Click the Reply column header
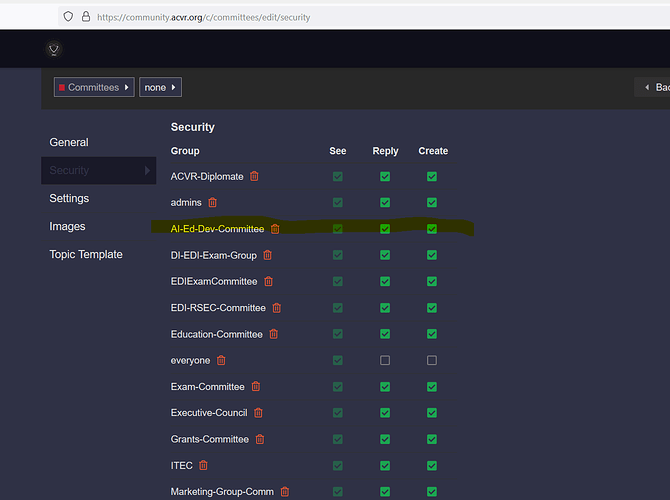The image size is (670, 500). 385,151
